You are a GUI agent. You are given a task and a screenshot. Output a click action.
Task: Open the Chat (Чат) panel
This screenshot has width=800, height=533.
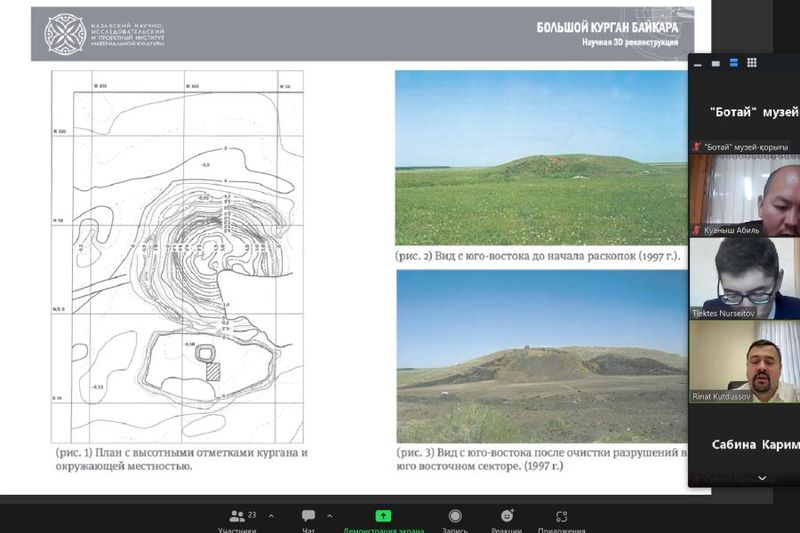[x=308, y=519]
